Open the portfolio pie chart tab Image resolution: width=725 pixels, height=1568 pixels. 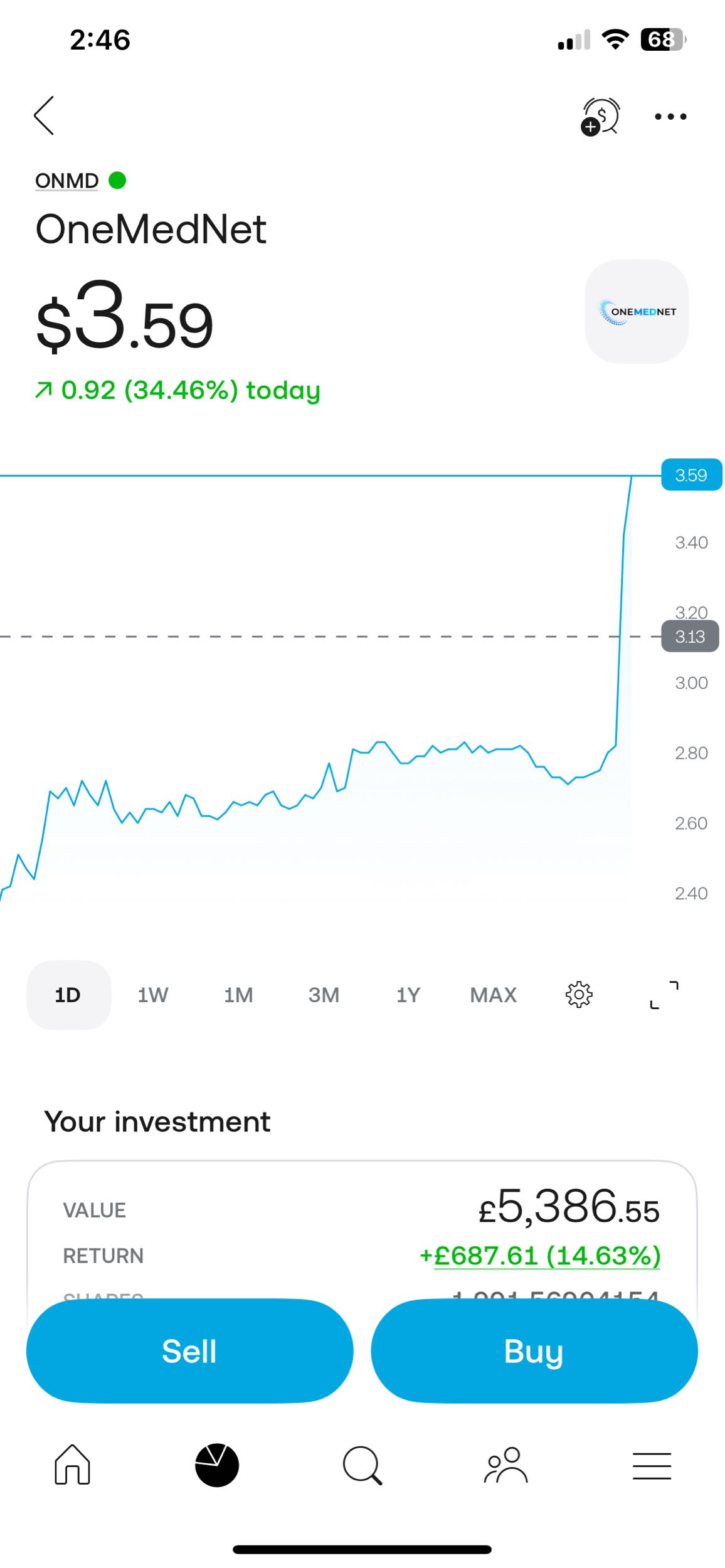217,1465
